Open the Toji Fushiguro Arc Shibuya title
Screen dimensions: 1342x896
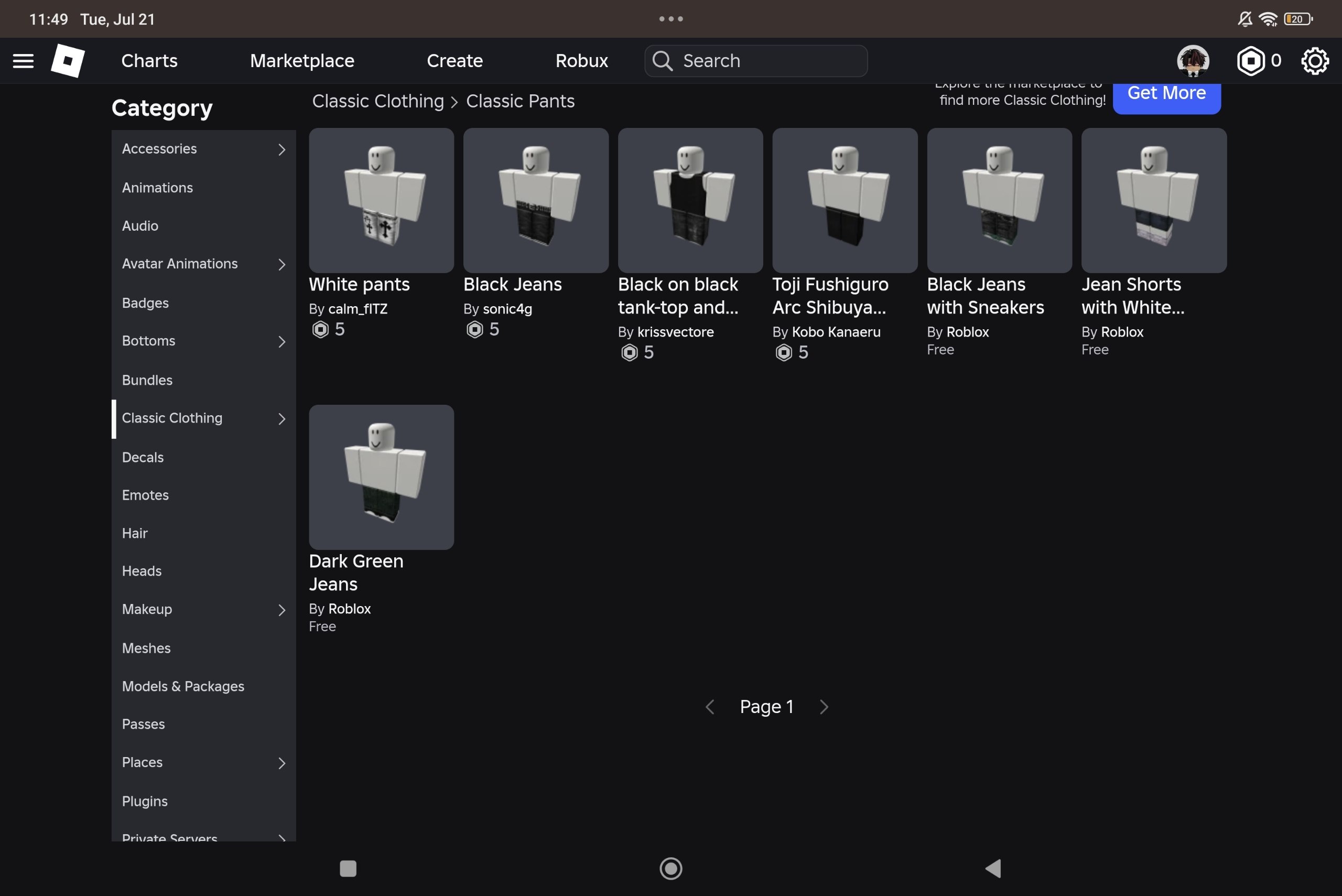[831, 295]
